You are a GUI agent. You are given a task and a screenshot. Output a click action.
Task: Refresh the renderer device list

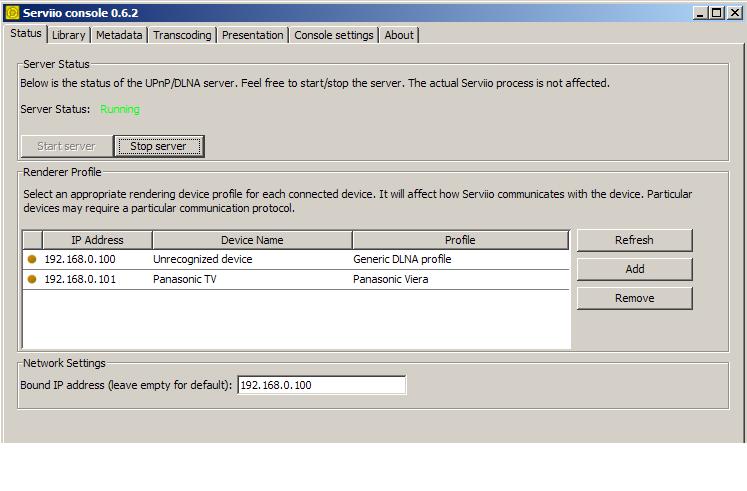click(634, 240)
